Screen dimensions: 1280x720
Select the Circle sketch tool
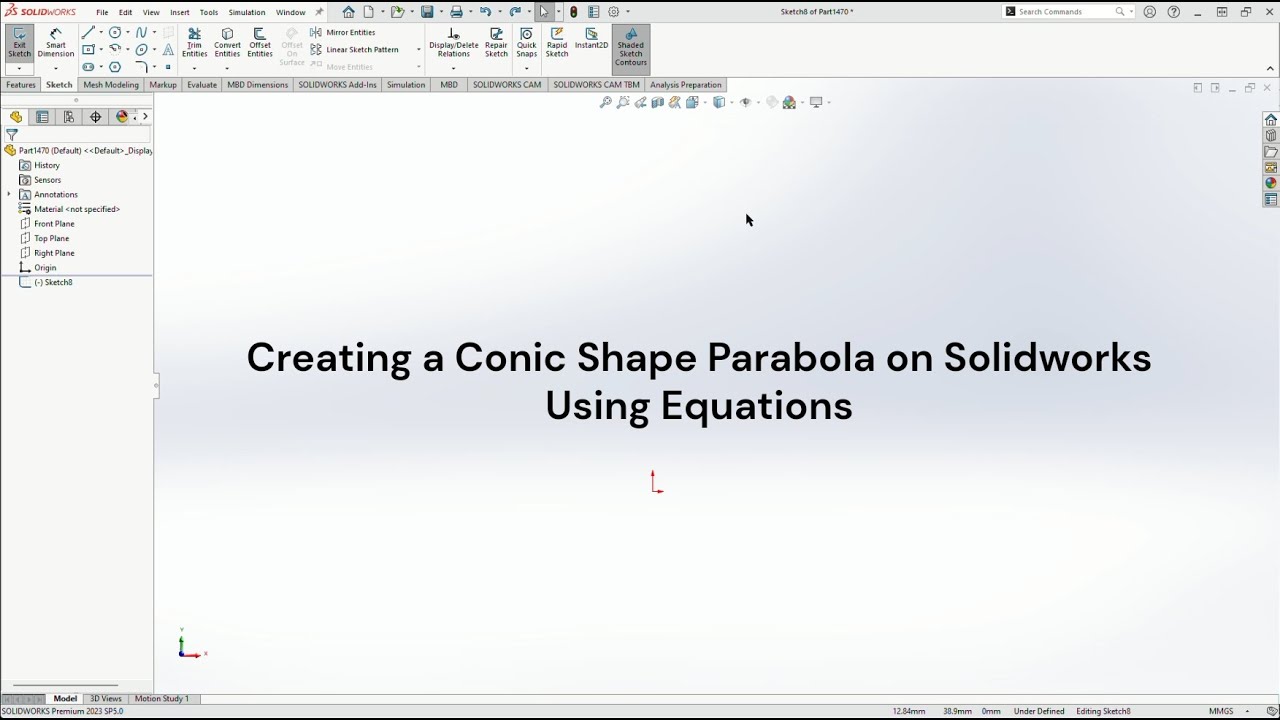(114, 33)
